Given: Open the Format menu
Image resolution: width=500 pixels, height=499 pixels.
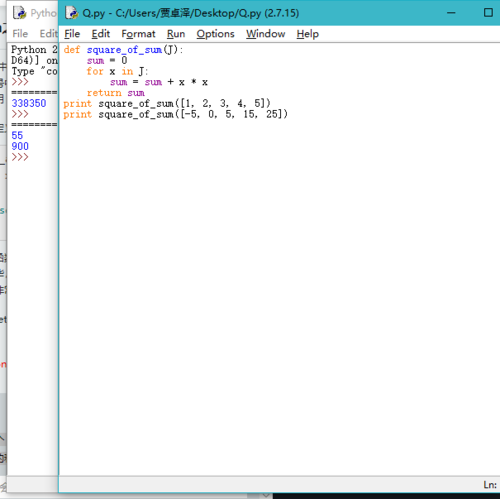Looking at the screenshot, I should tap(138, 34).
